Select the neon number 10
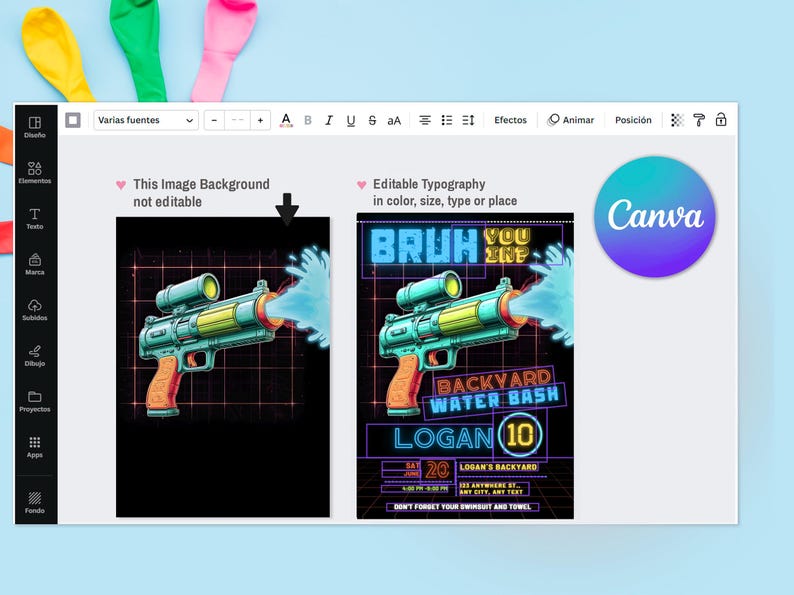Screen dimensions: 794x595 [x=520, y=434]
